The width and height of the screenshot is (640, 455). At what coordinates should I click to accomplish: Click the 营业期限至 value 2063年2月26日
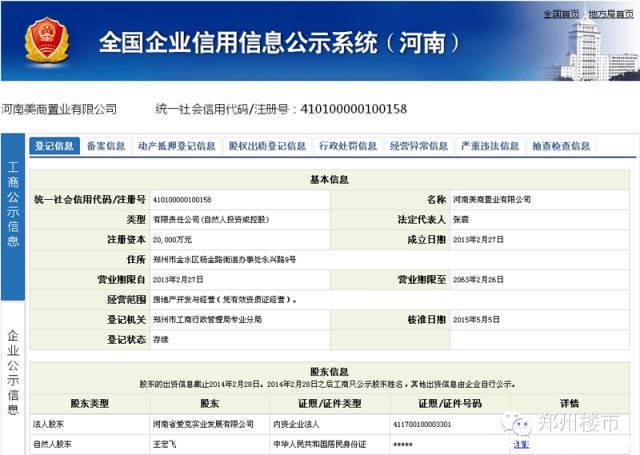tap(478, 280)
